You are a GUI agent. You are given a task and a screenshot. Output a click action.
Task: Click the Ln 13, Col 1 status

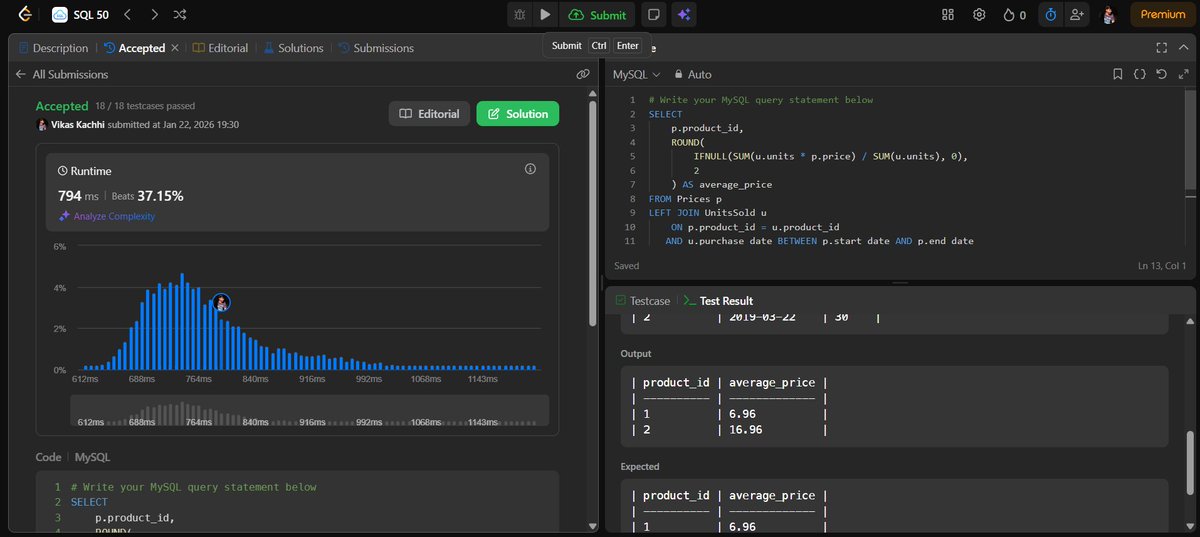(1162, 266)
